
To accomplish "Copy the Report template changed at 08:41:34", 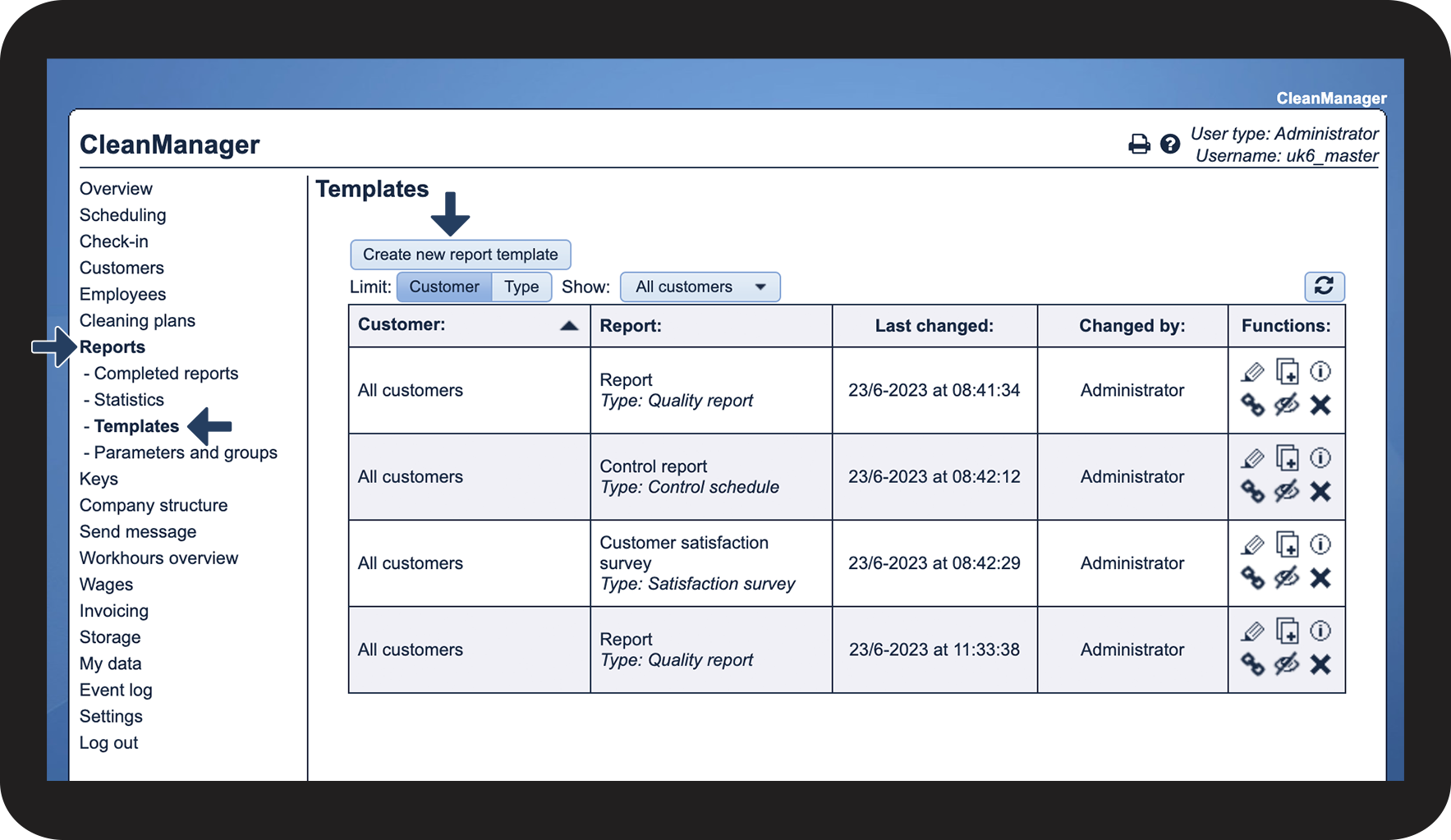I will click(x=1287, y=372).
